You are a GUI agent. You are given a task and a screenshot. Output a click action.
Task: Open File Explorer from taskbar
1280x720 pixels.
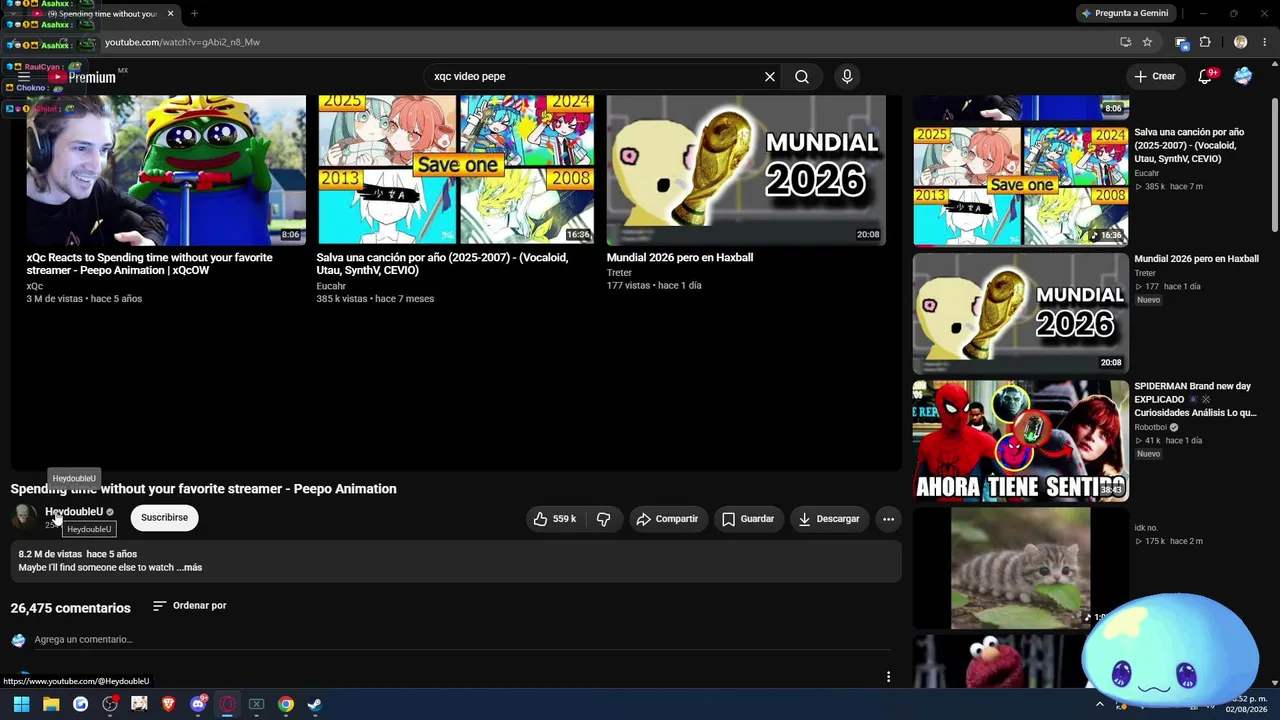pos(51,704)
